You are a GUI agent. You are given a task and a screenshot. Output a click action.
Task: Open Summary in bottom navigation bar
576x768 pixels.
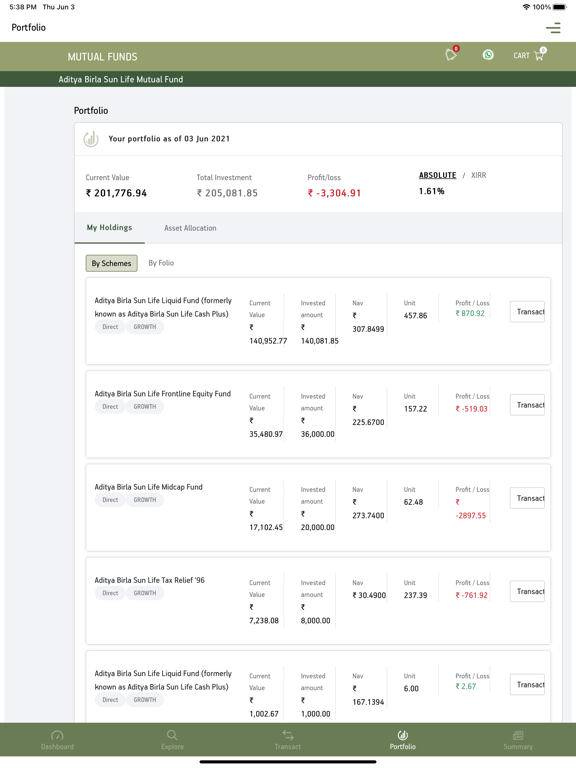pyautogui.click(x=518, y=740)
